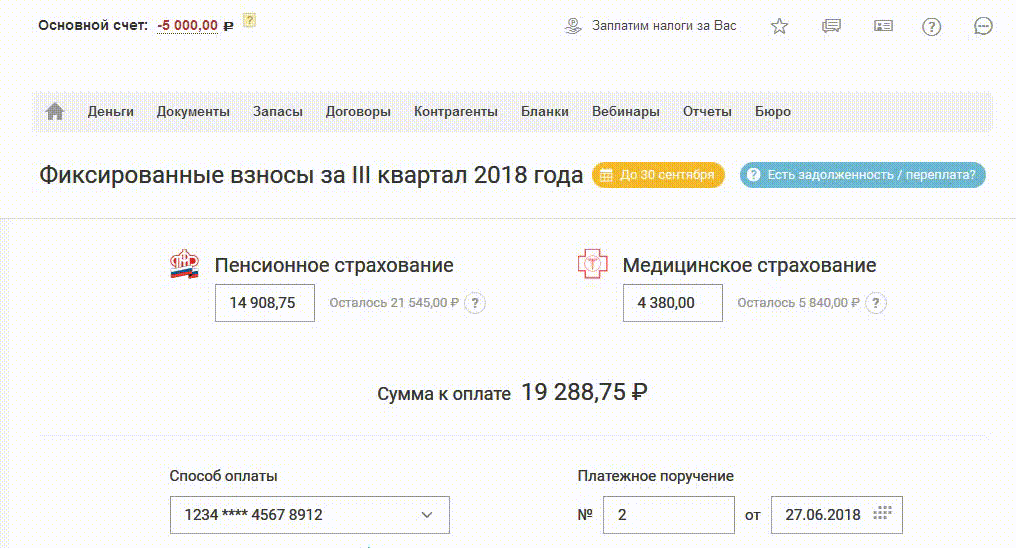Click the ID card requisites icon

point(883,26)
